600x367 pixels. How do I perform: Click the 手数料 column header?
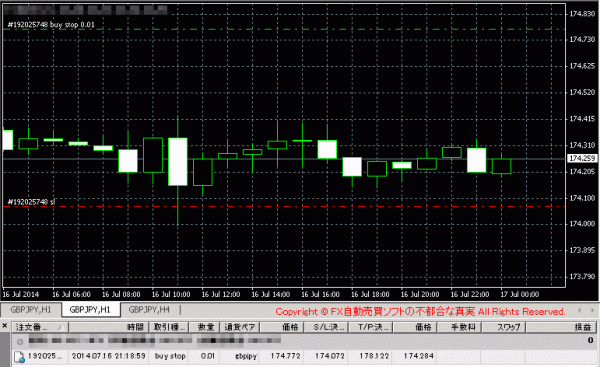click(x=459, y=327)
